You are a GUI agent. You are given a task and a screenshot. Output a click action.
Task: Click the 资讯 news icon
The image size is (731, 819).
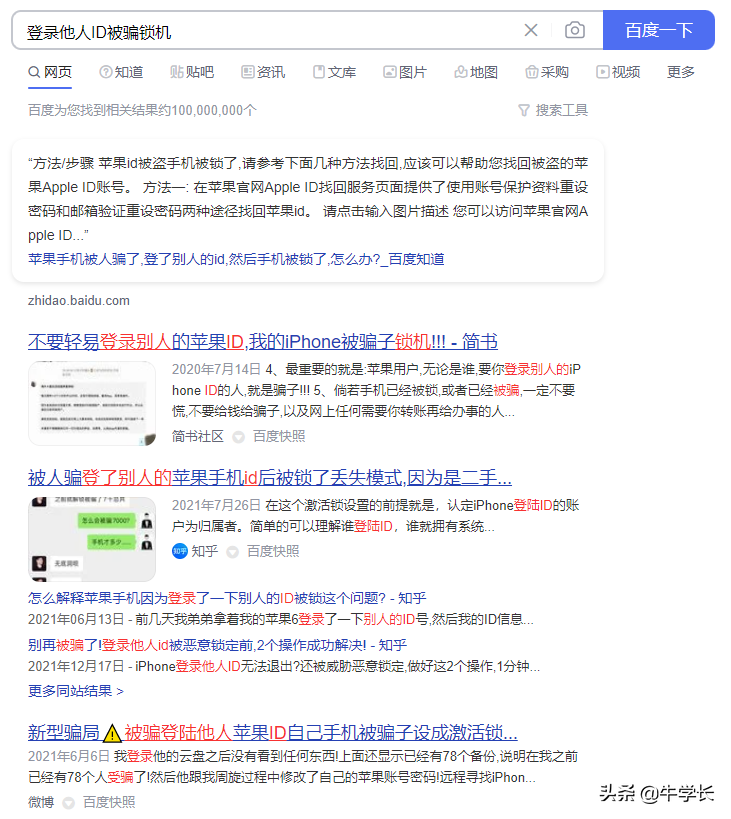click(x=247, y=72)
